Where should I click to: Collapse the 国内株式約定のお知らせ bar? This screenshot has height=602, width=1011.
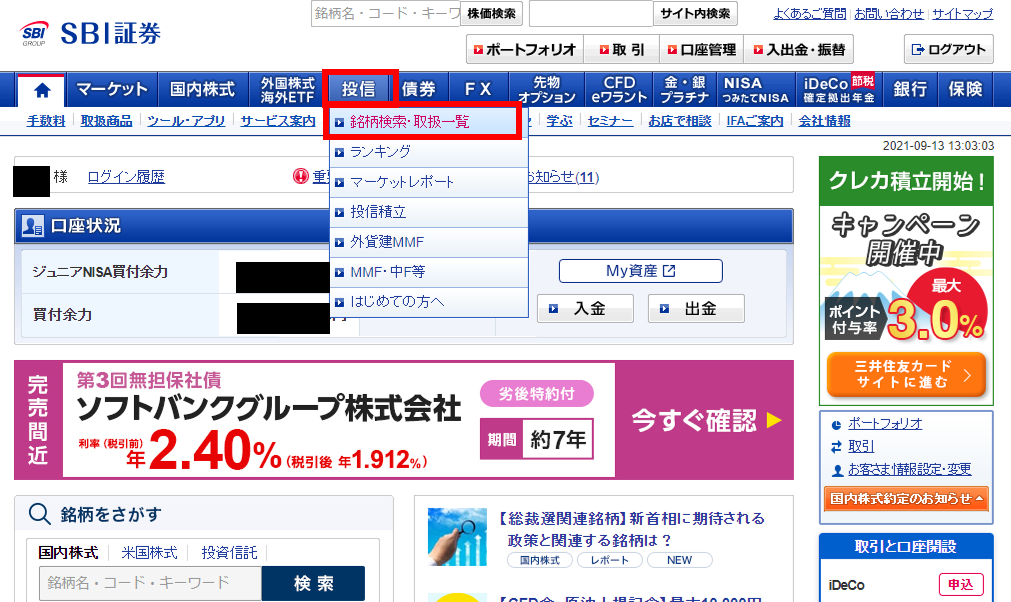point(906,499)
